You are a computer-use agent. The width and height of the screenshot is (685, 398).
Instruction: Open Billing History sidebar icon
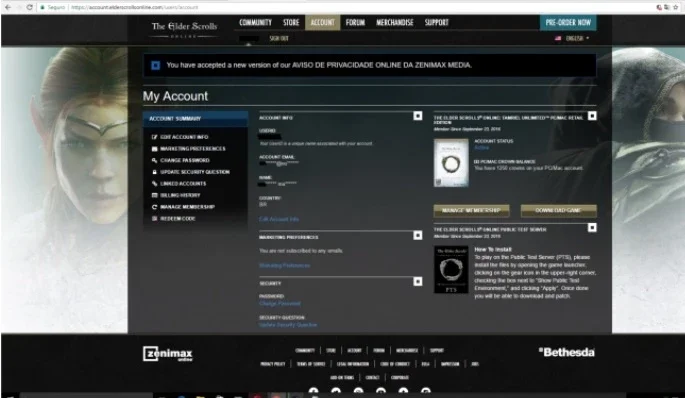click(154, 195)
